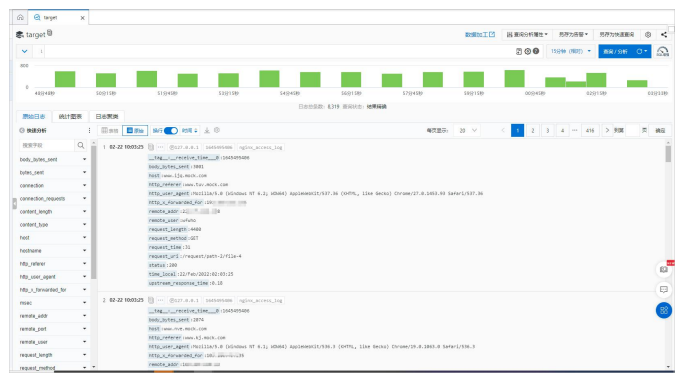
Task: Open the rows per page 20 dropdown
Action: tap(467, 130)
